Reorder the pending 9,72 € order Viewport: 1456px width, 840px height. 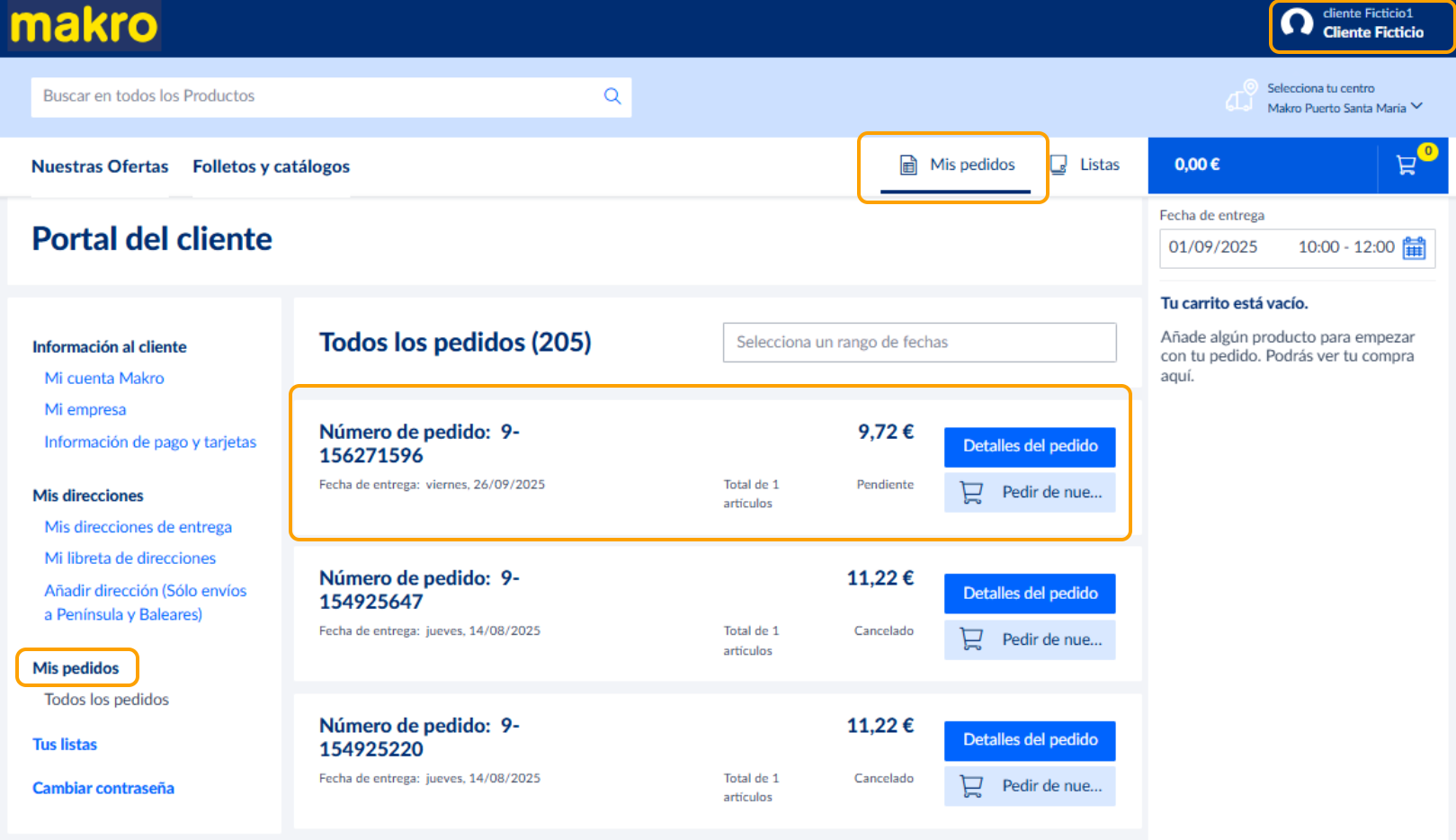point(1030,493)
